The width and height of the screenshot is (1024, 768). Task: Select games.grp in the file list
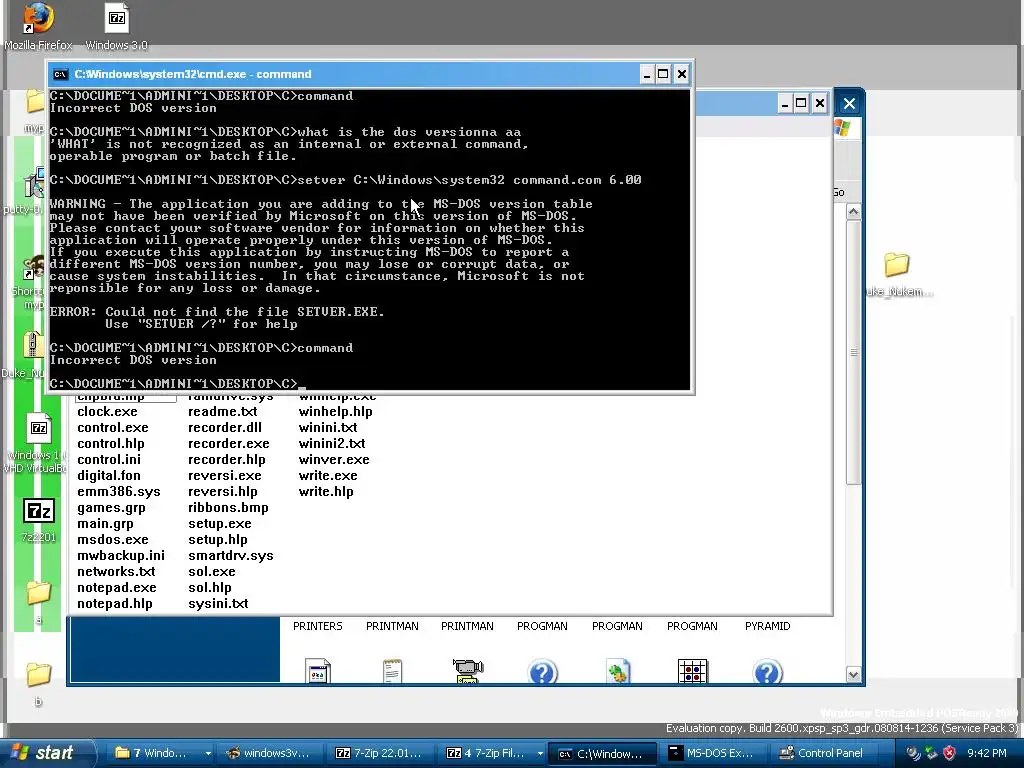111,507
